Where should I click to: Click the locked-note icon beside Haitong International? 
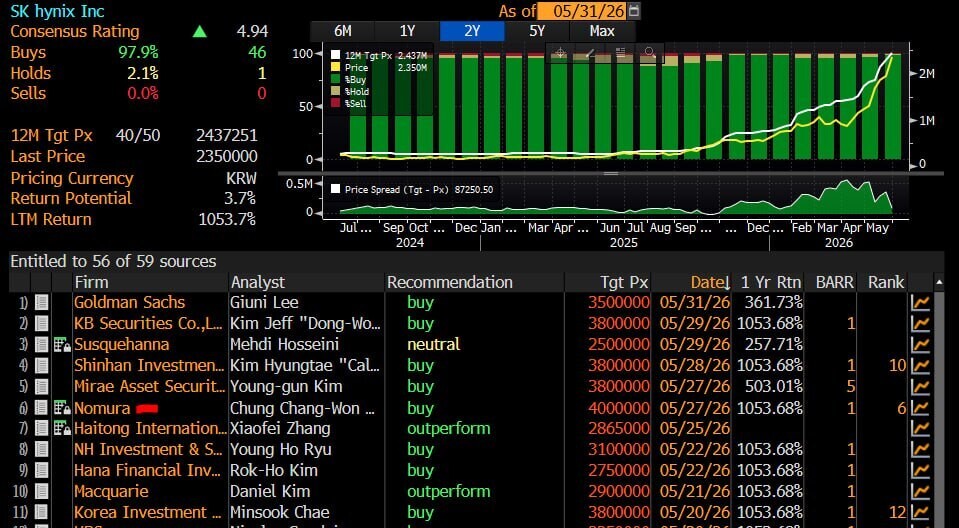coord(62,428)
